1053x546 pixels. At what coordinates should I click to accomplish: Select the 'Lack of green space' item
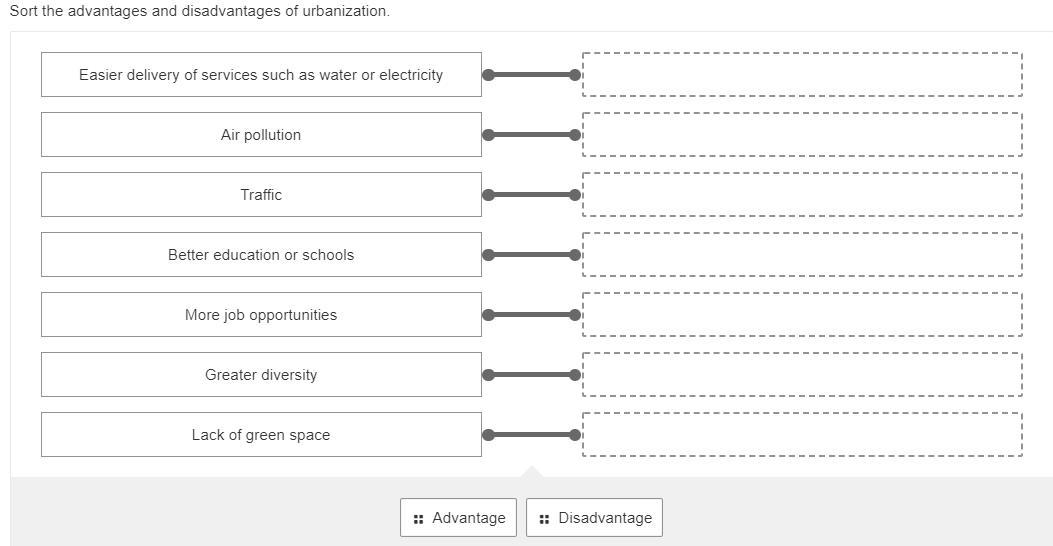261,435
